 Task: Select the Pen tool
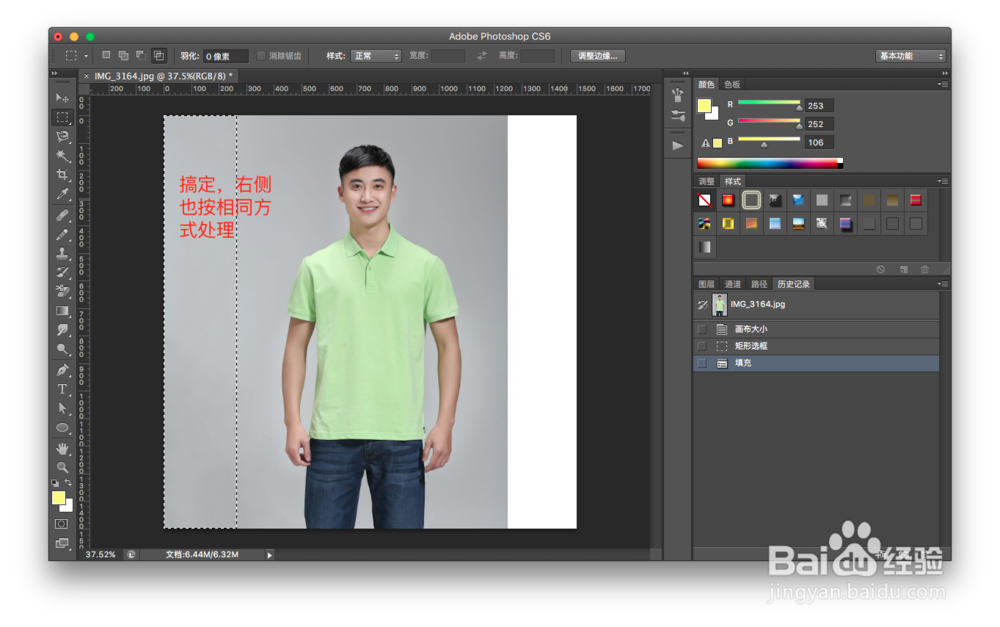(x=62, y=370)
